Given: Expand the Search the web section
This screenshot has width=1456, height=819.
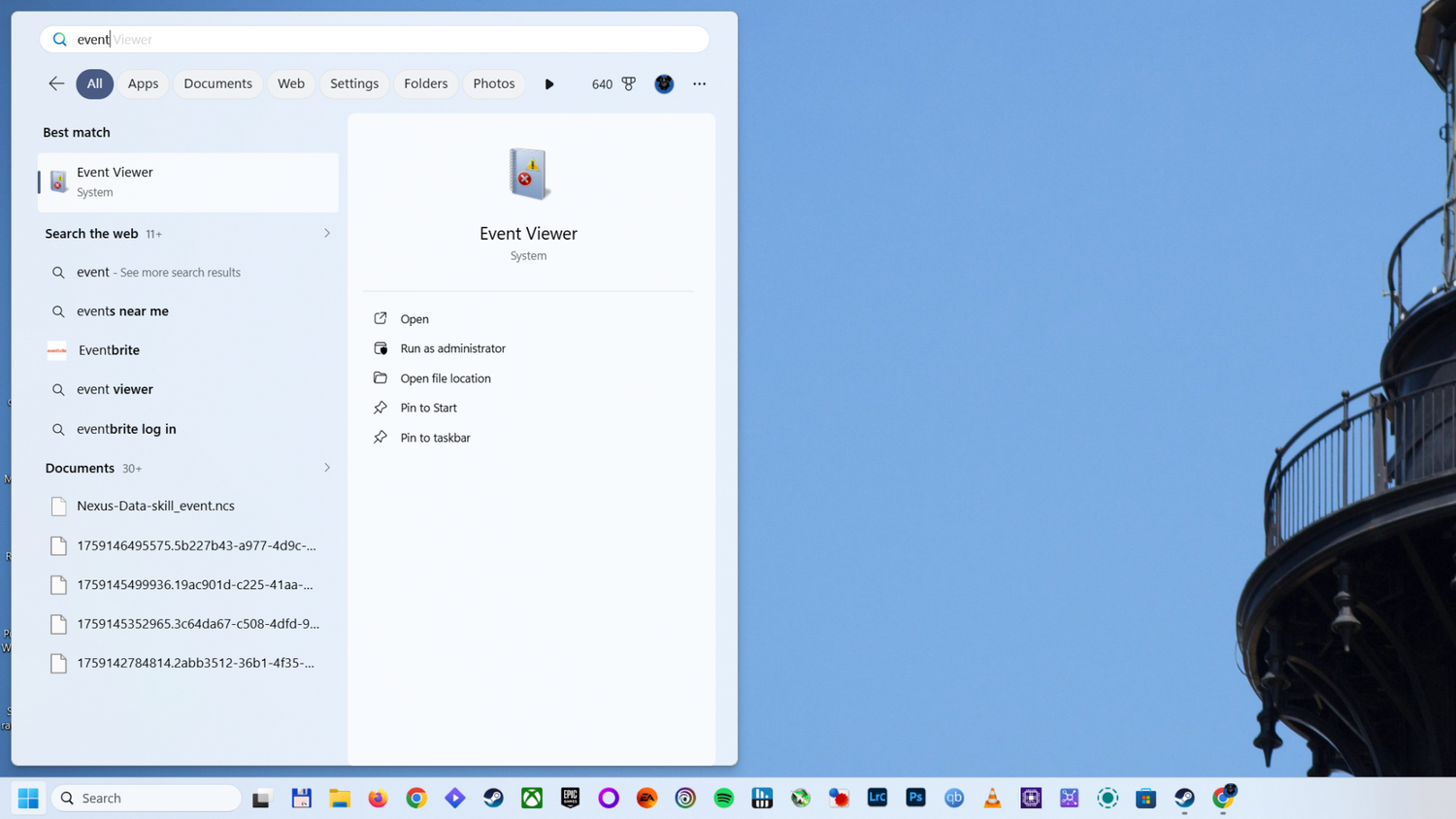Looking at the screenshot, I should 327,234.
